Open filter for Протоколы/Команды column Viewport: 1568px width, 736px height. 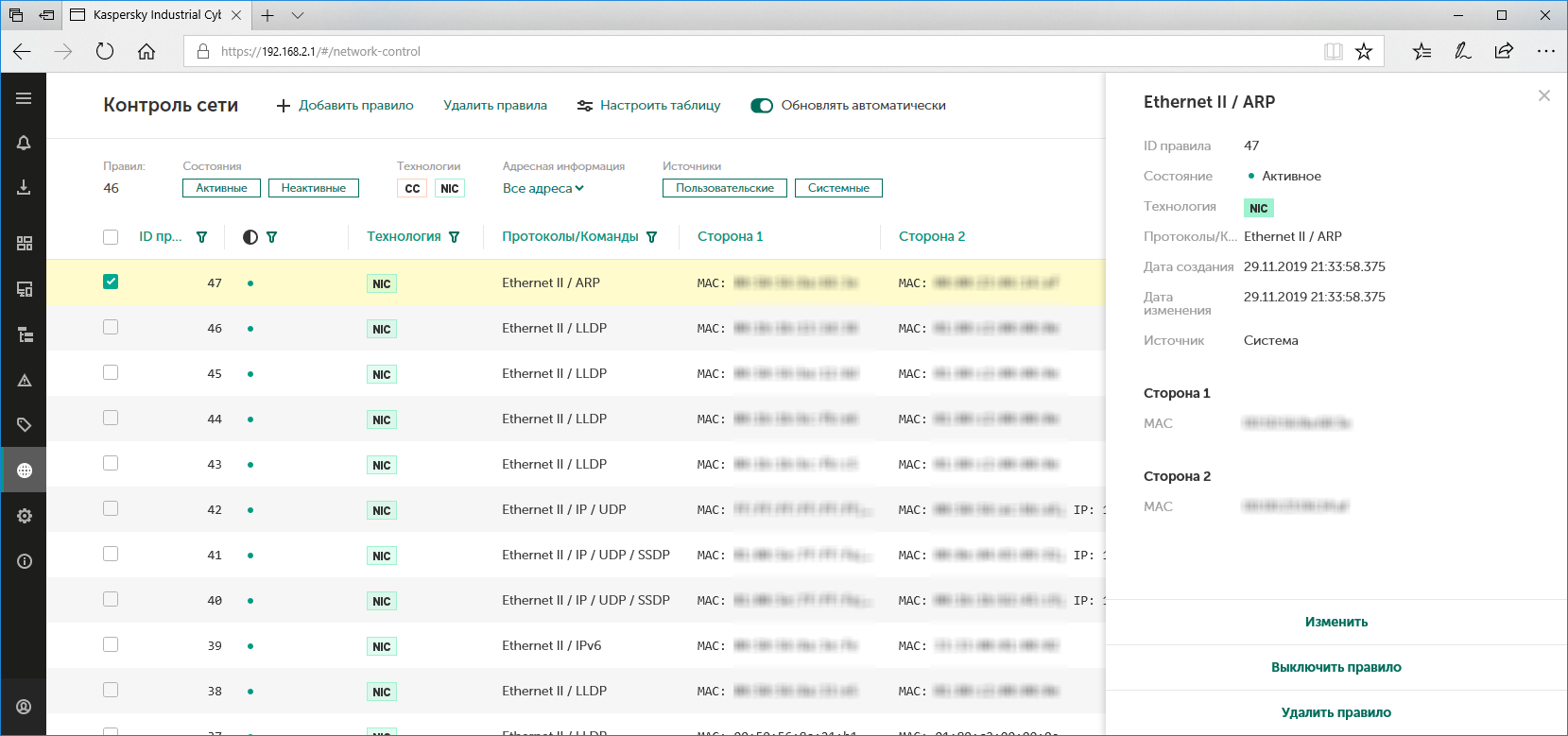click(651, 237)
